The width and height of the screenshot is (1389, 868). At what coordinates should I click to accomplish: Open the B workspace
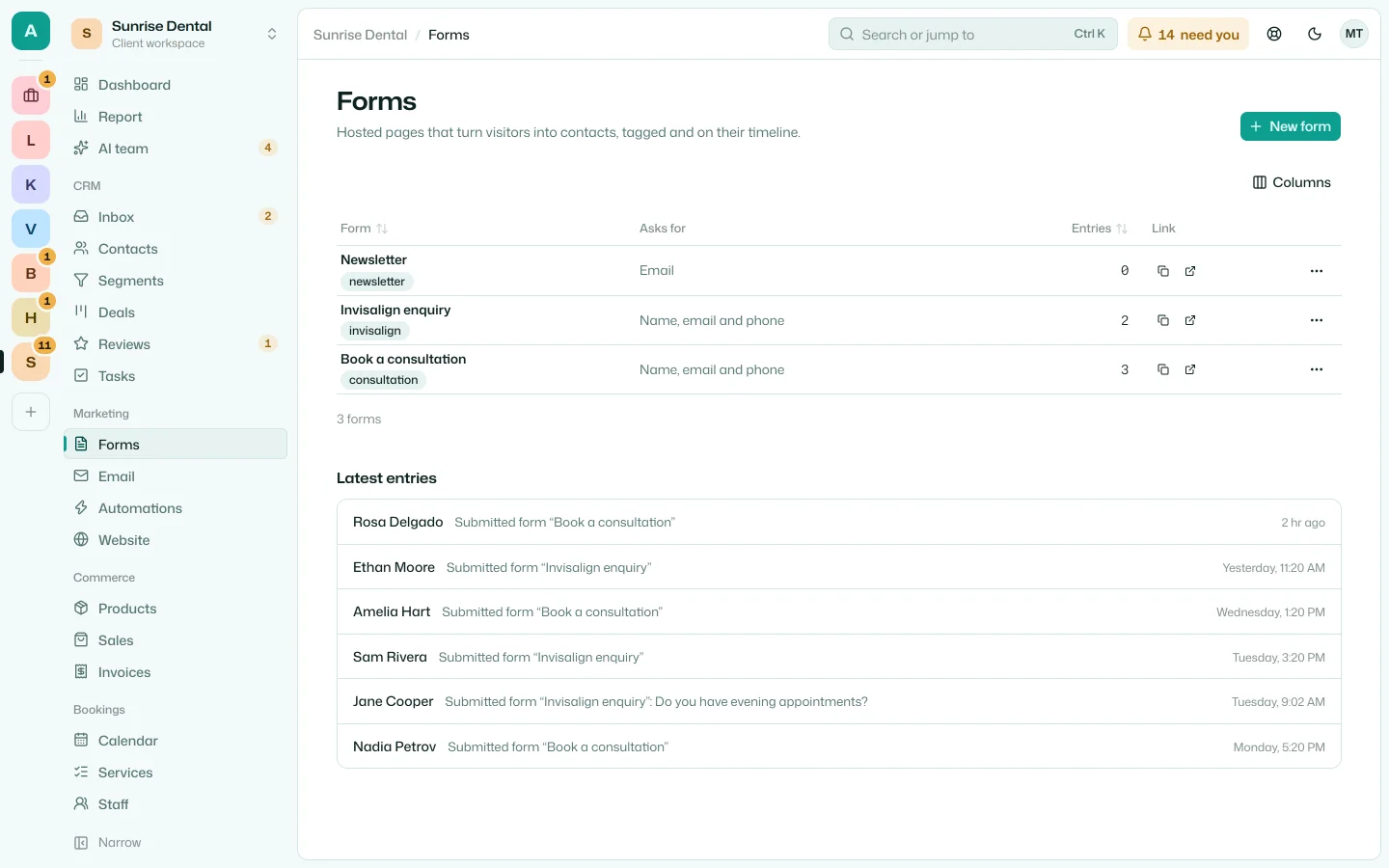(x=31, y=273)
